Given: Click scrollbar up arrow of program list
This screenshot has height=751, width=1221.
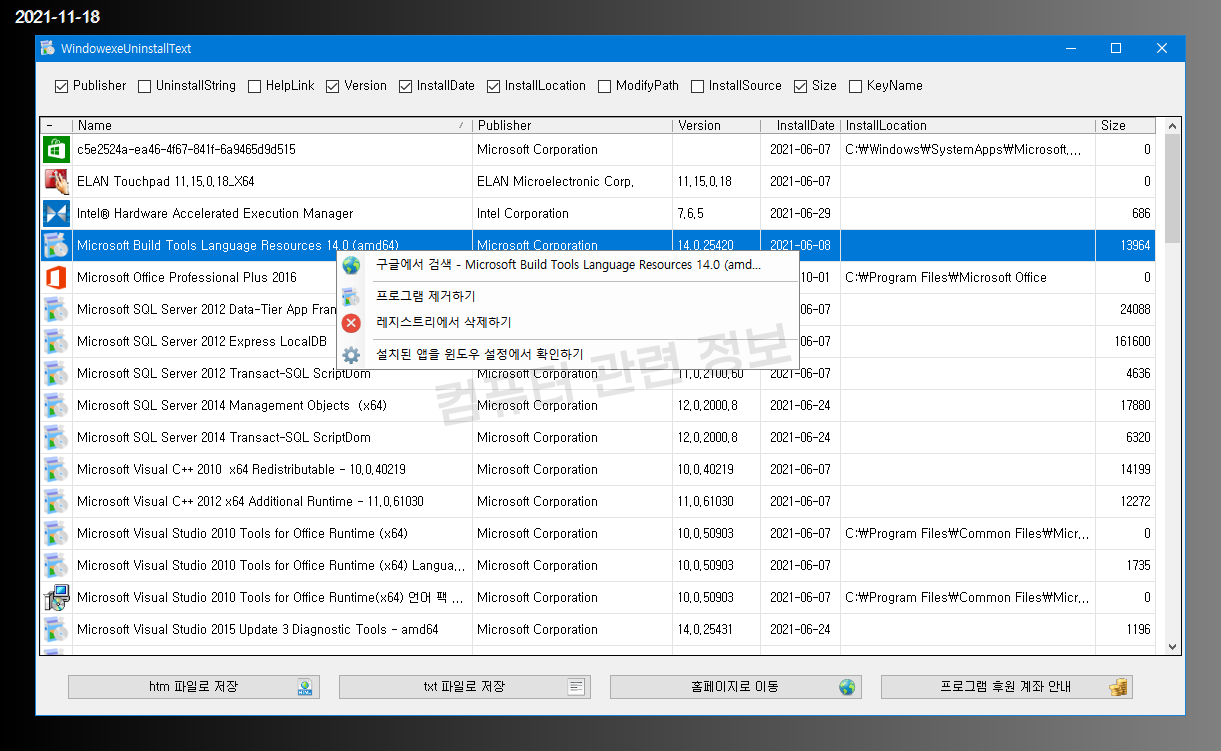Looking at the screenshot, I should [1173, 126].
